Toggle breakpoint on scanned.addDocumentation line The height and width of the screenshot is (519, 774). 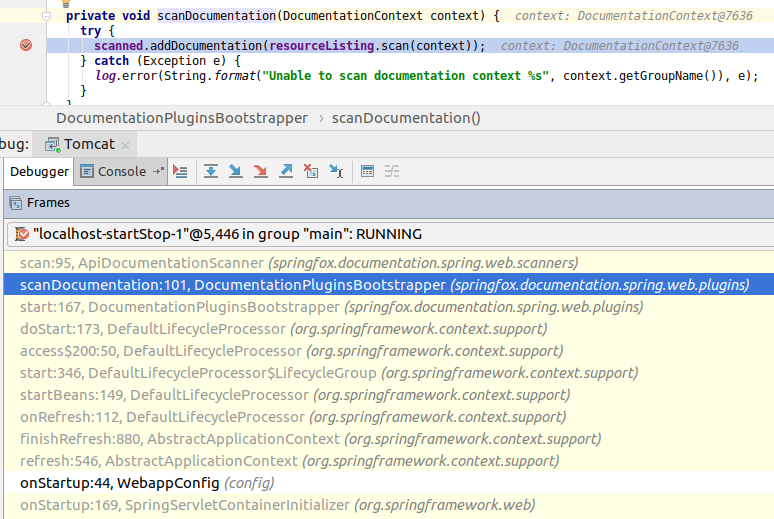pos(26,45)
